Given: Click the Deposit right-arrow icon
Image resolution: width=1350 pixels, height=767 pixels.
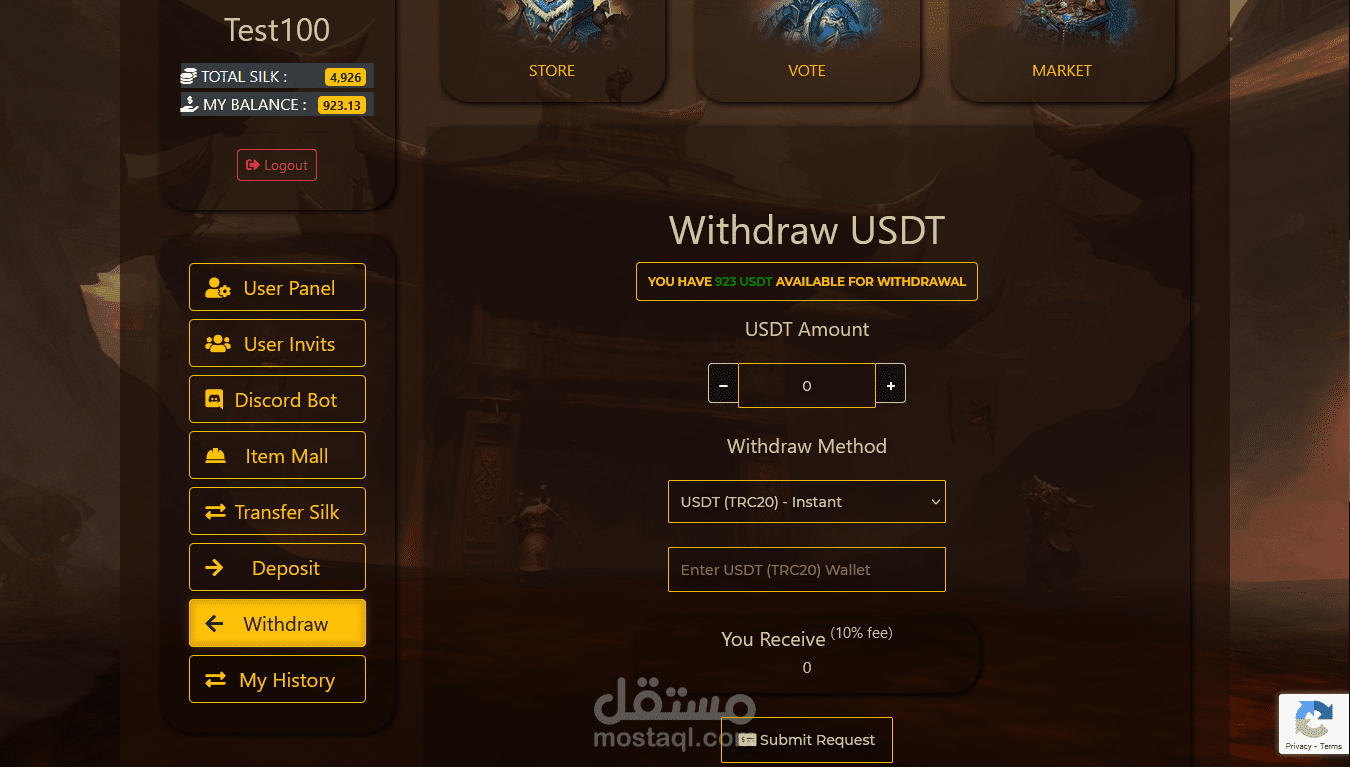Looking at the screenshot, I should tap(214, 568).
